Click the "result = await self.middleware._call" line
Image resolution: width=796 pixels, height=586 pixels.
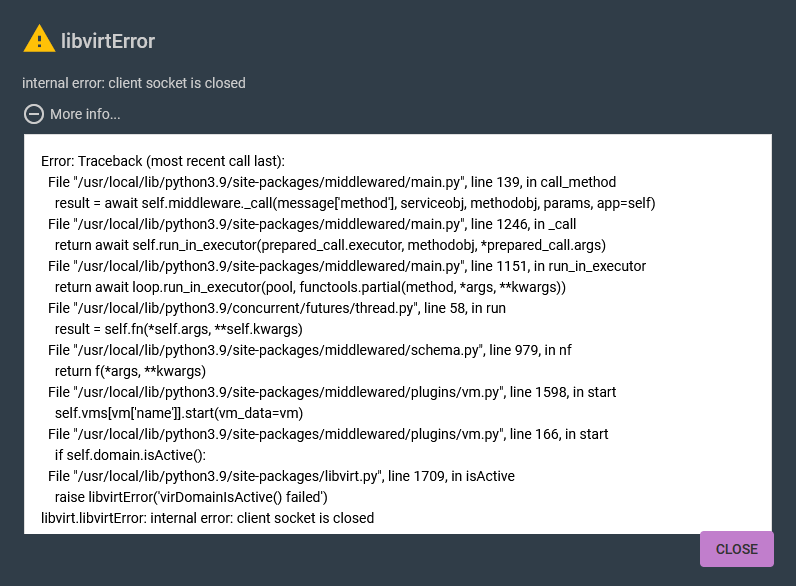point(355,203)
